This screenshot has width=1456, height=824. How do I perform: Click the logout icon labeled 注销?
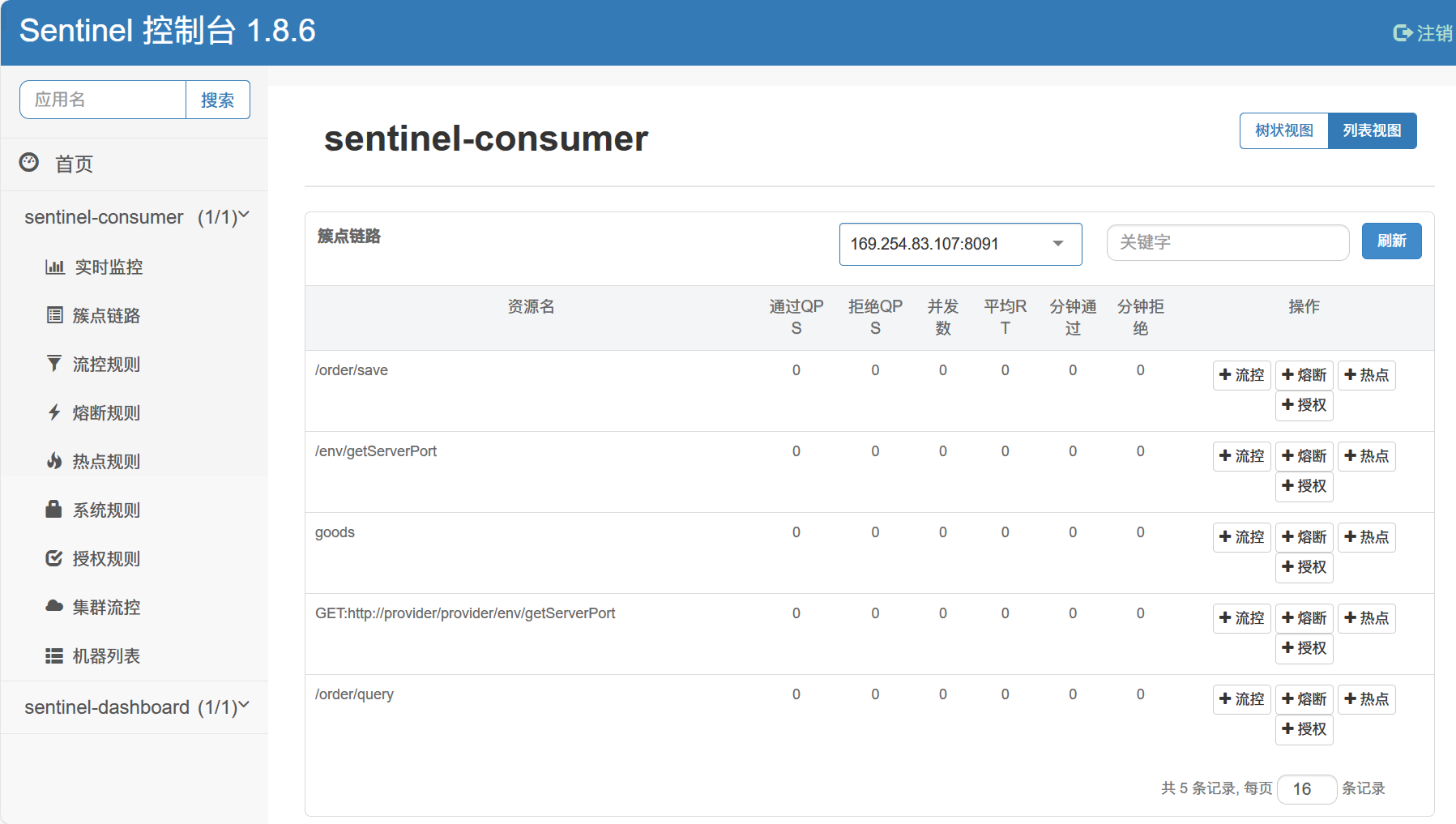click(1403, 33)
